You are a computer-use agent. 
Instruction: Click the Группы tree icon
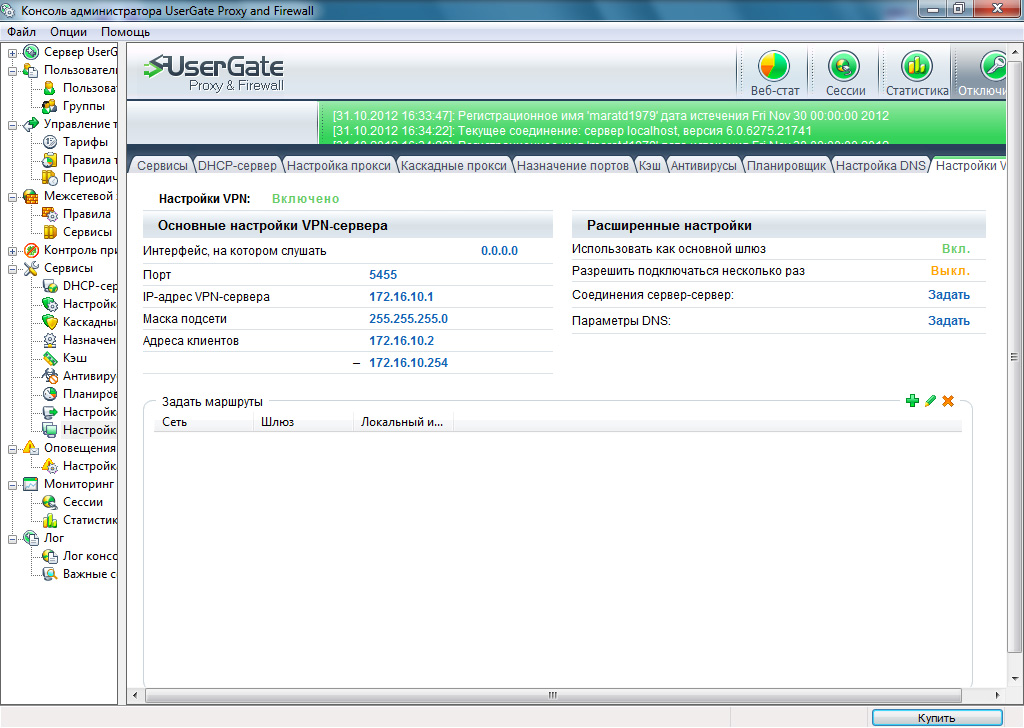pos(50,106)
